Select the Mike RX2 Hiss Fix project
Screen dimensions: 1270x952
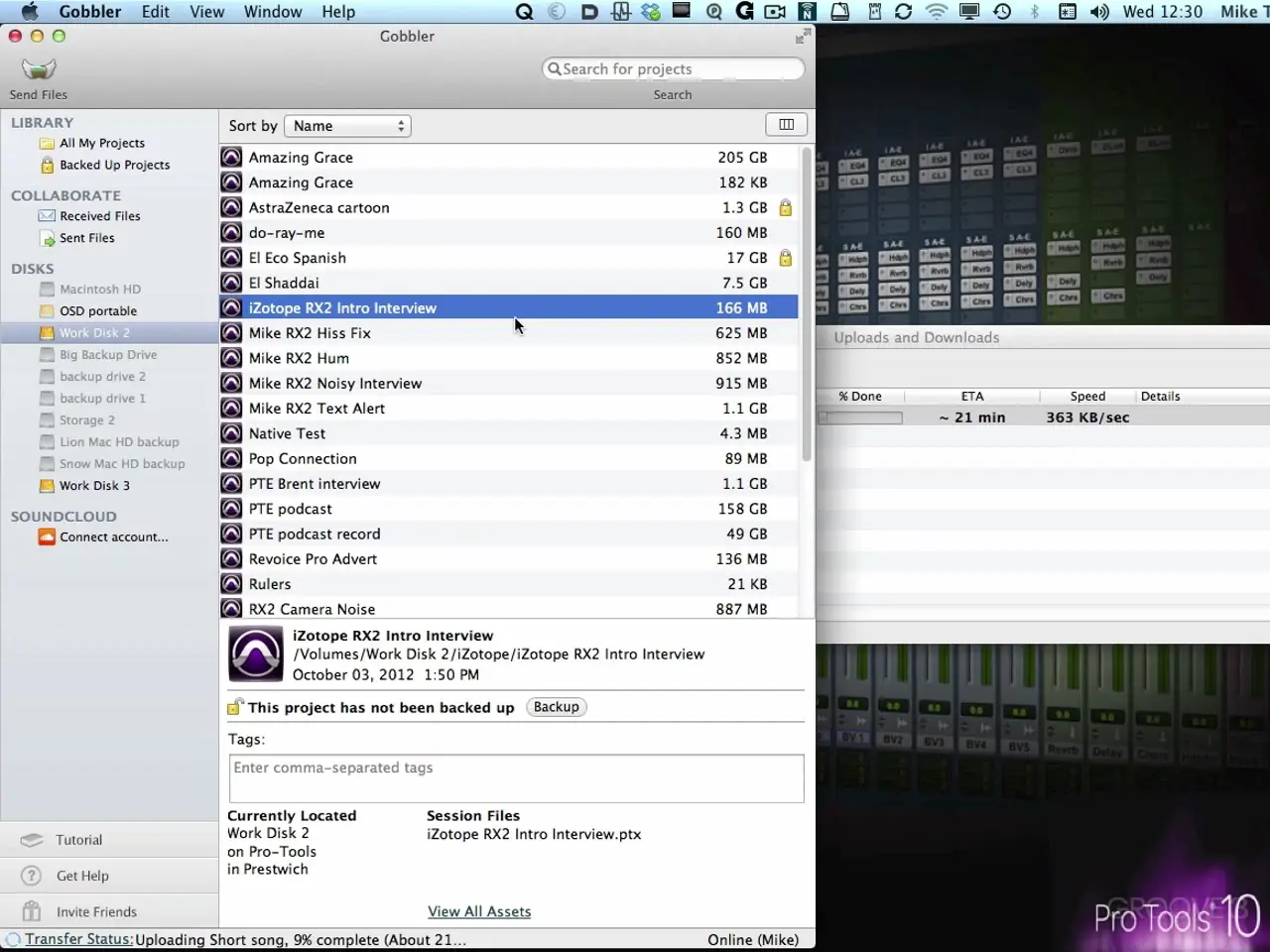click(x=508, y=333)
